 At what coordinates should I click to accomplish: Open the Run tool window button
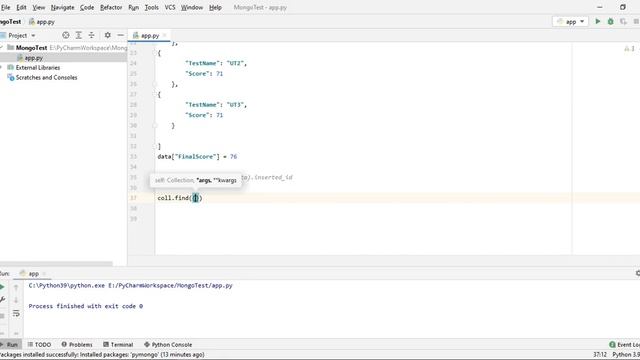(9, 344)
